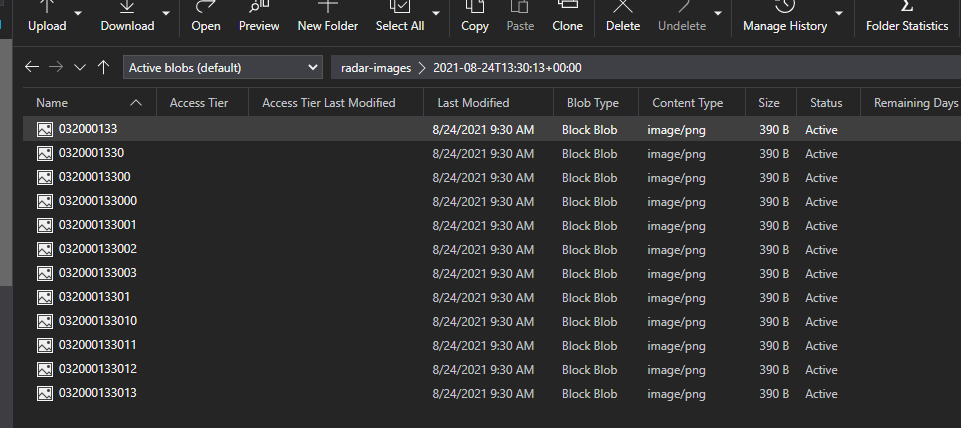Click the Delete toolbar button
The width and height of the screenshot is (961, 428).
(x=623, y=17)
